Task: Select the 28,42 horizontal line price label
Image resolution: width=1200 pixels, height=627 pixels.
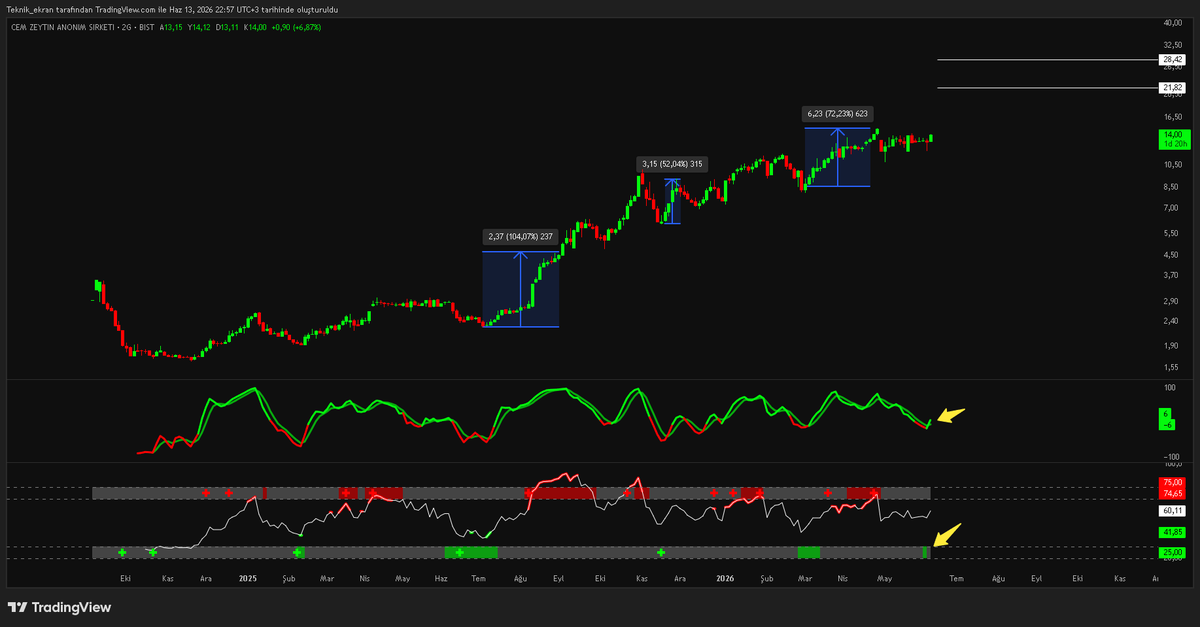Action: pos(1172,60)
